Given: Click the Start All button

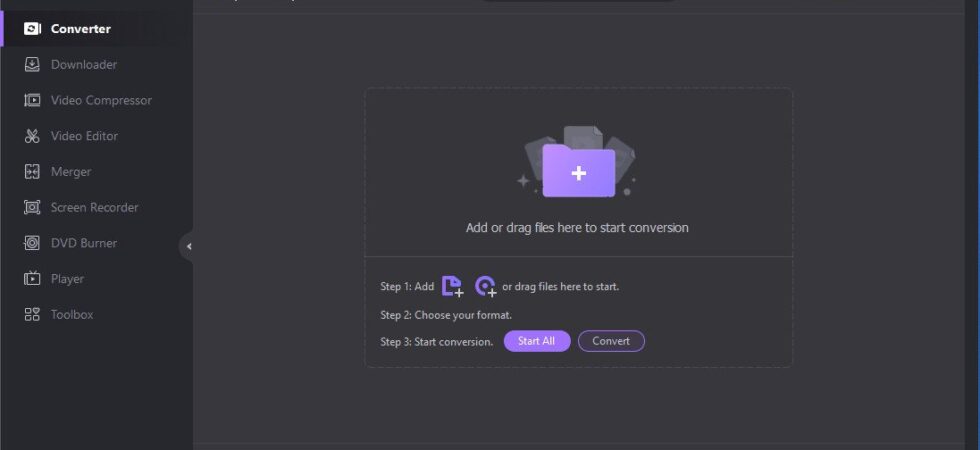Looking at the screenshot, I should coord(537,341).
